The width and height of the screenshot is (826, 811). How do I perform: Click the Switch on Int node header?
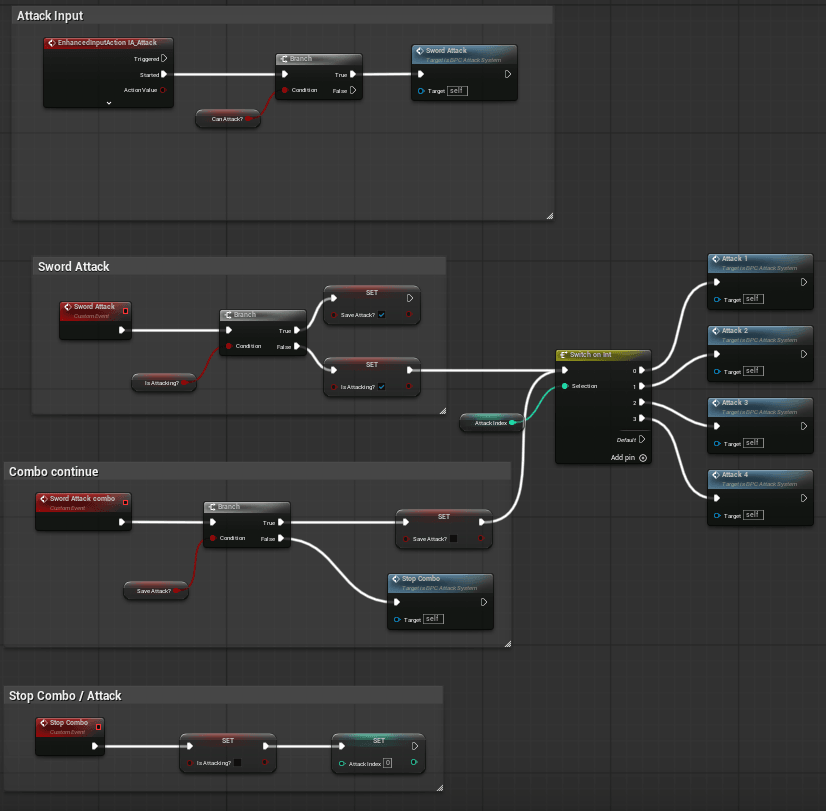pyautogui.click(x=604, y=355)
